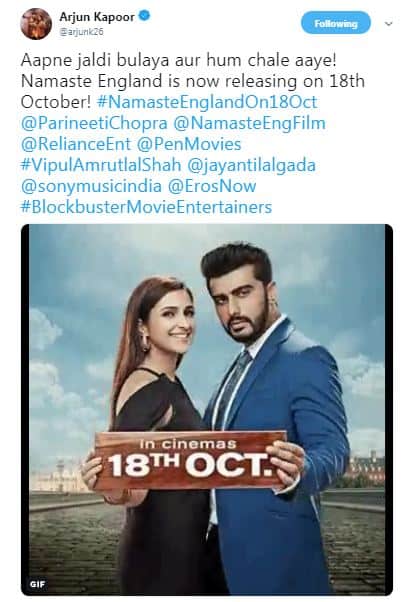Click the GIF badge on the poster
Screen dimensions: 416x602
click(38, 584)
